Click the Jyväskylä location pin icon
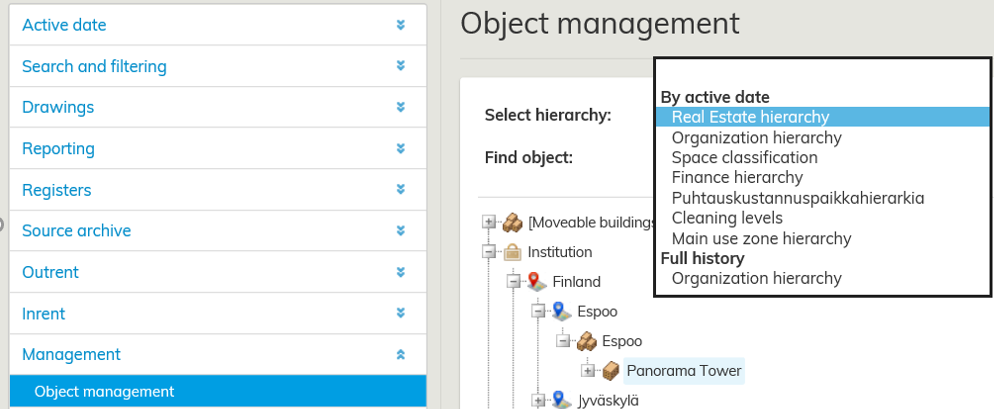994x409 pixels. point(561,400)
